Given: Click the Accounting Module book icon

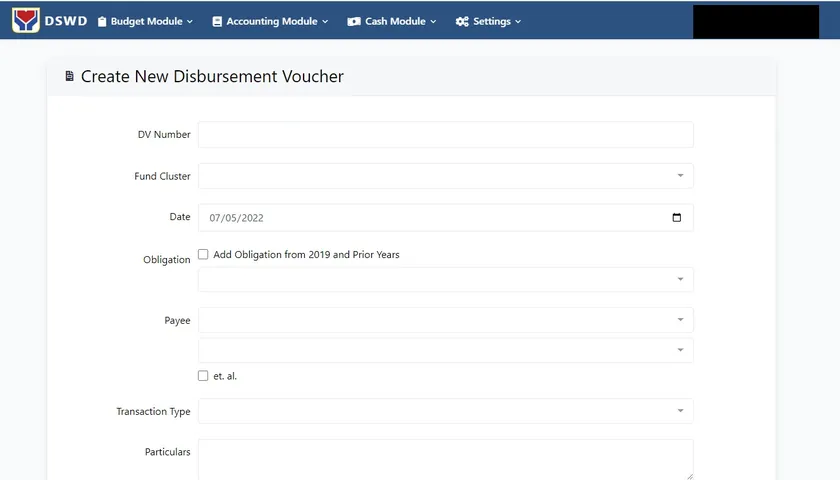Looking at the screenshot, I should click(x=217, y=21).
